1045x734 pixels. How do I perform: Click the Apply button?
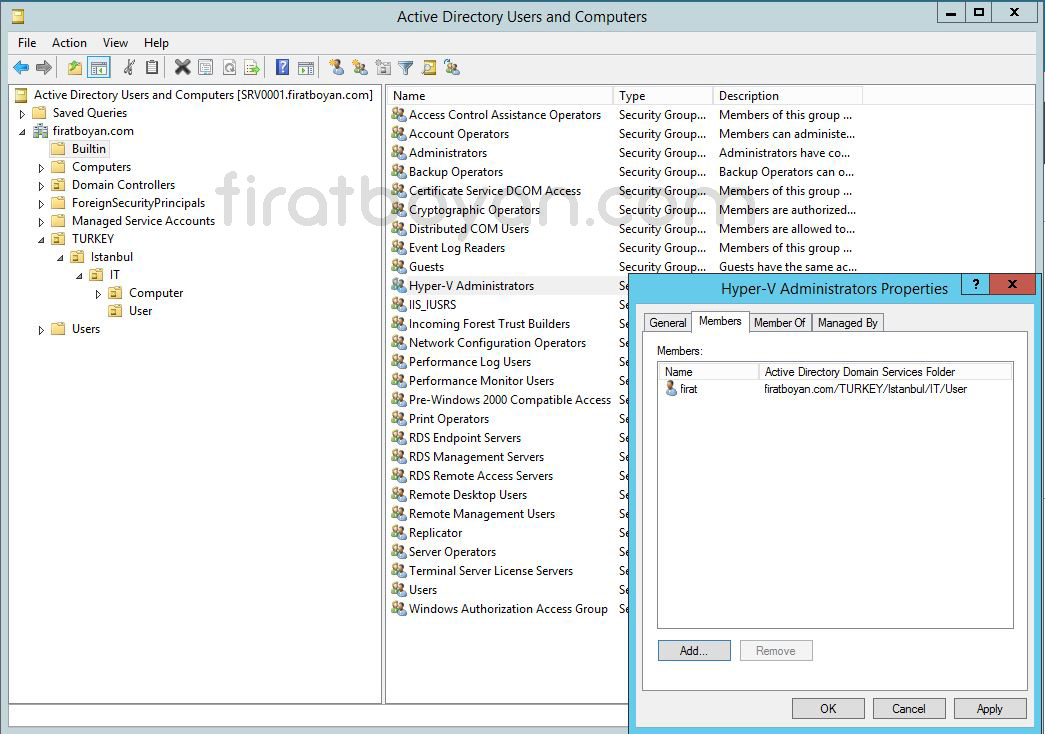(x=990, y=709)
